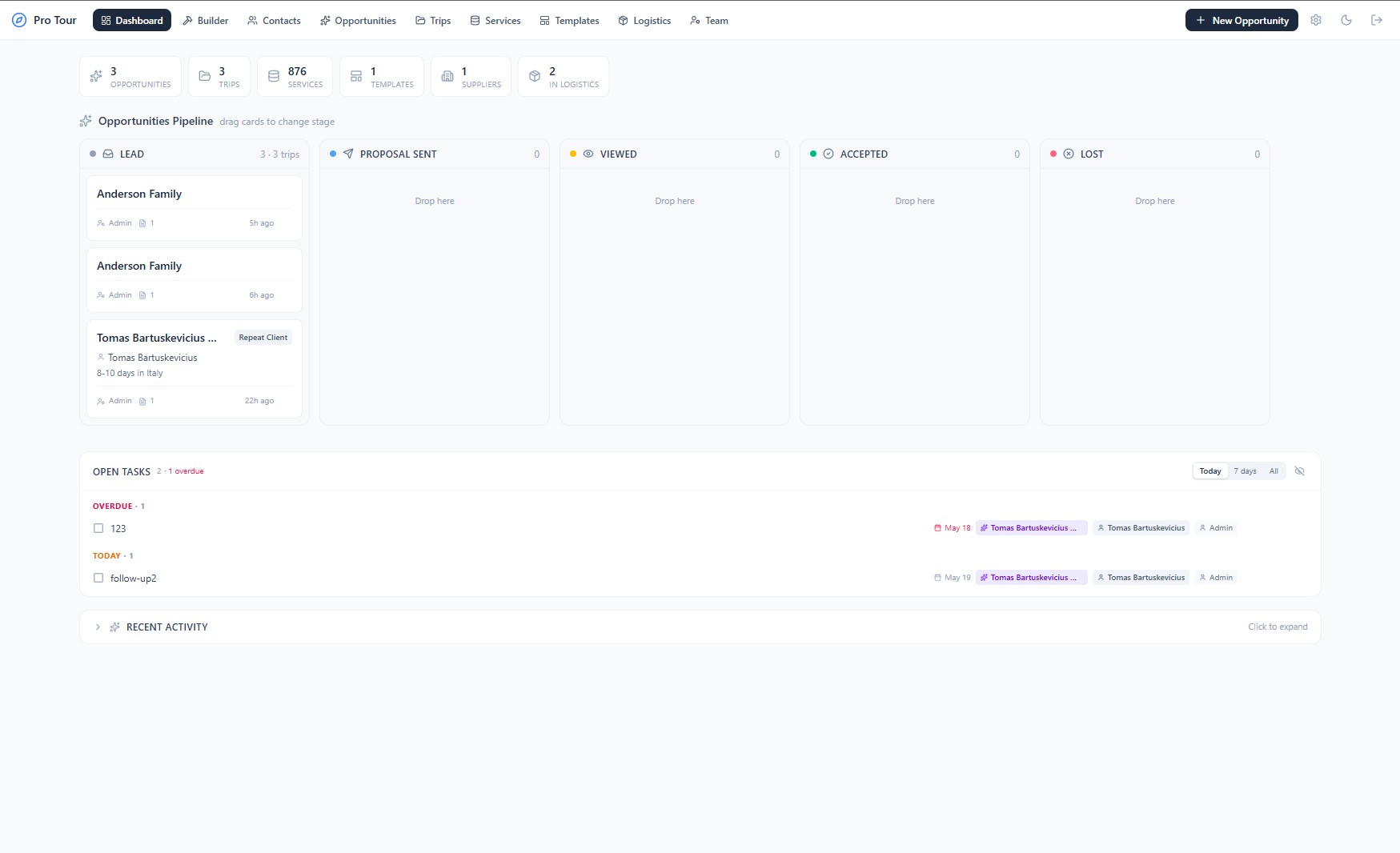Open the Tomas Bartuskevicius opportunity card
Screen dimensions: 1400x853
(195, 369)
